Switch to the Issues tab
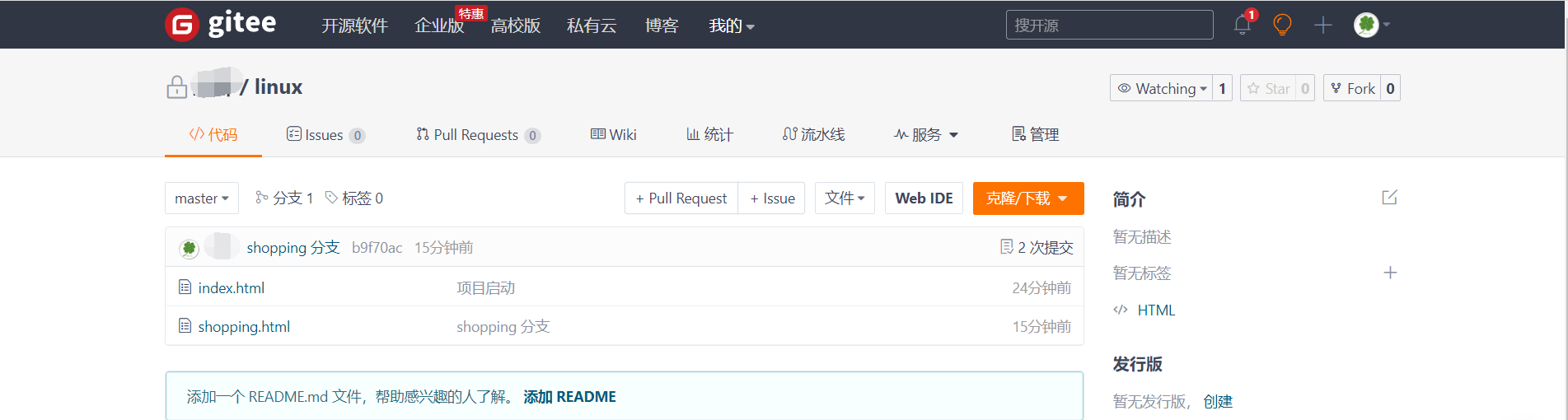Screen dimensions: 1568x420 pyautogui.click(x=326, y=134)
